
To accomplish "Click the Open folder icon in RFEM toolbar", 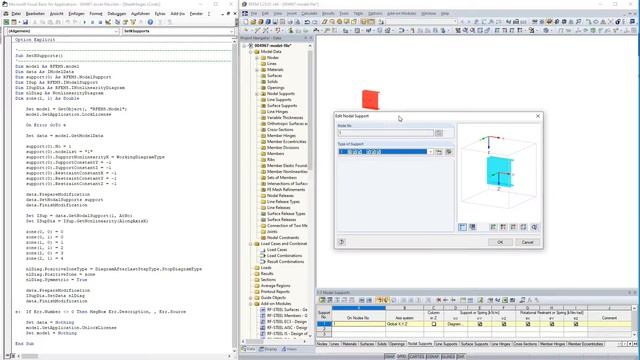I will coord(253,22).
